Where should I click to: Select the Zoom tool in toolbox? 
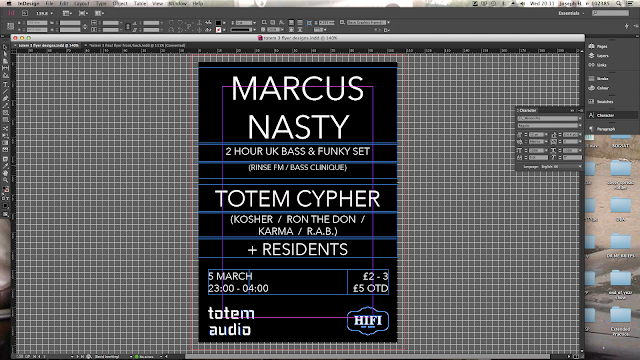point(5,180)
